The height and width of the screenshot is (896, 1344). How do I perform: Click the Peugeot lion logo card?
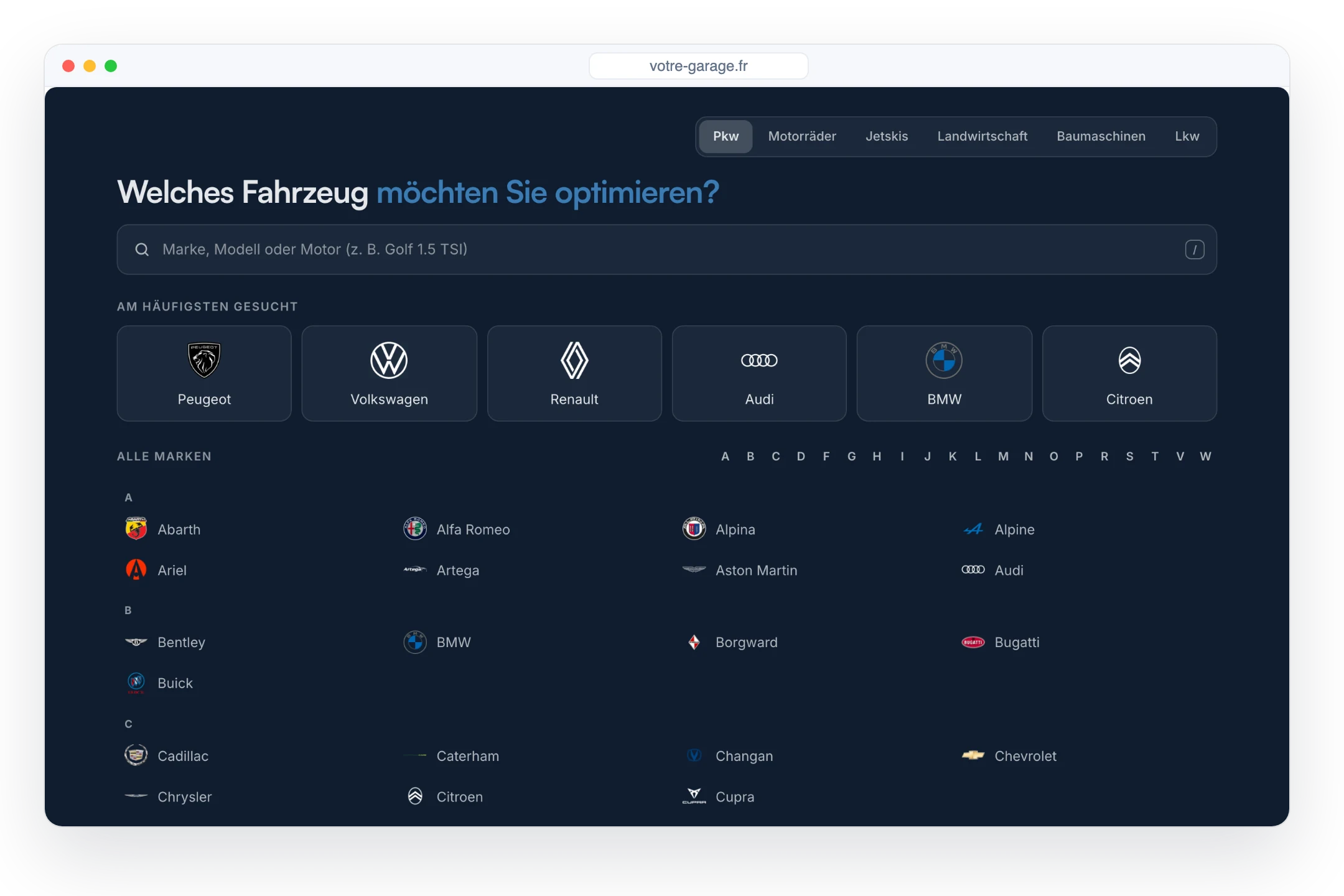click(x=204, y=373)
